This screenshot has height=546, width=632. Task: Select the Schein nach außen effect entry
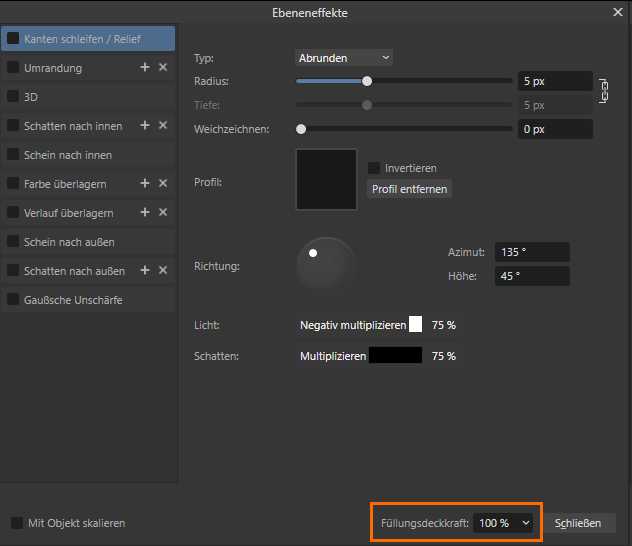pyautogui.click(x=69, y=242)
